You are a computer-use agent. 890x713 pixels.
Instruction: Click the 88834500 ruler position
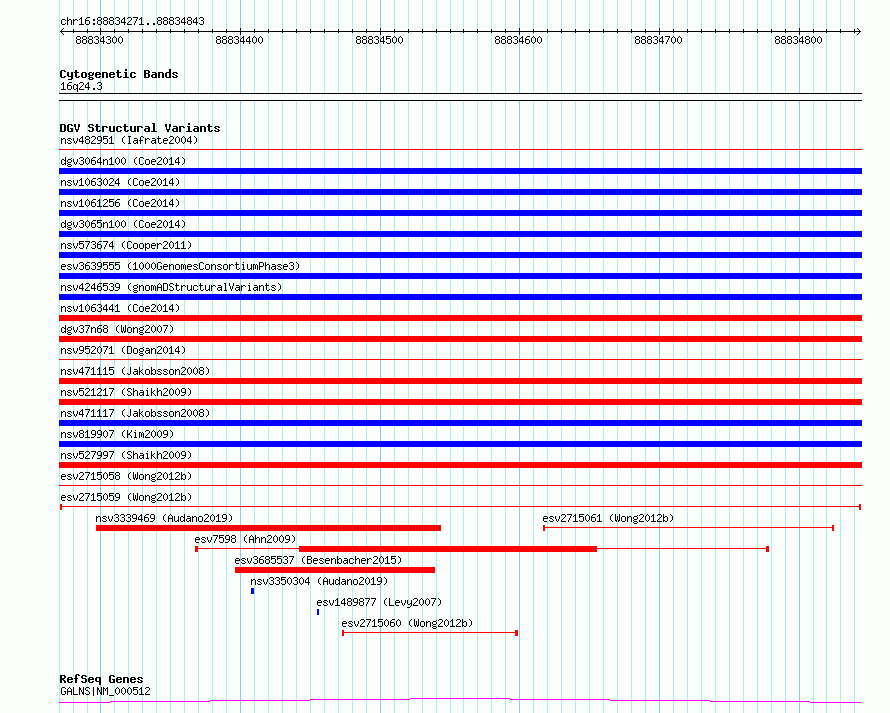tap(379, 40)
